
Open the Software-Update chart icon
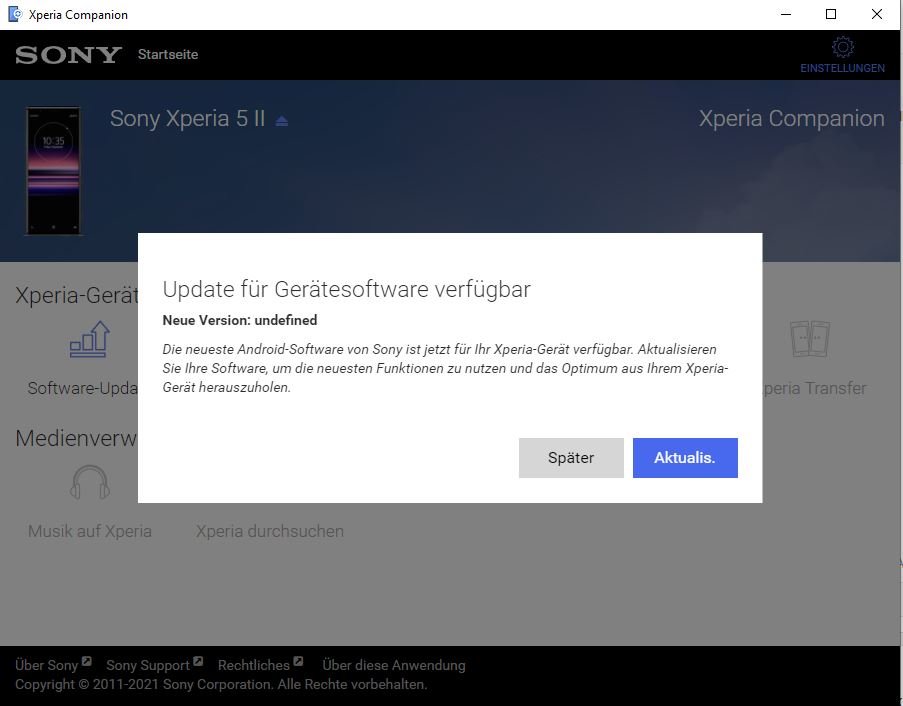tap(89, 341)
